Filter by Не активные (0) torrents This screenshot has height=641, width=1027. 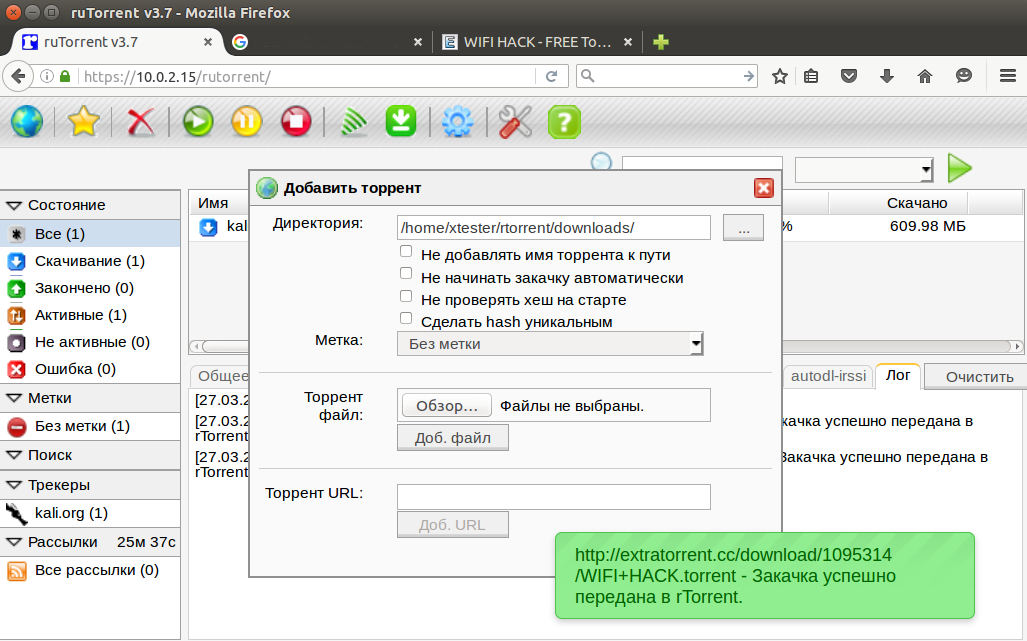tap(90, 342)
